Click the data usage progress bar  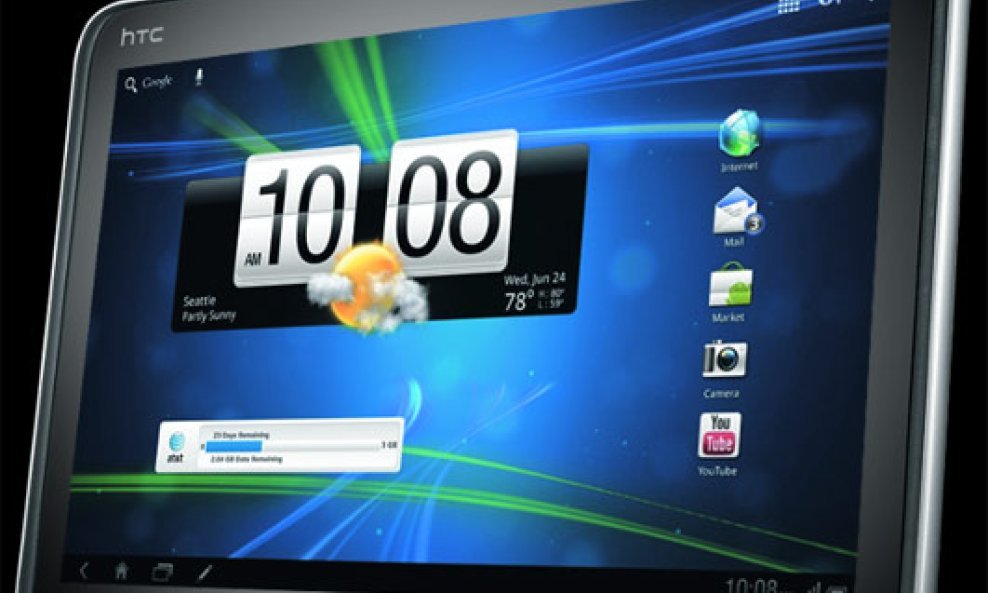[x=292, y=446]
